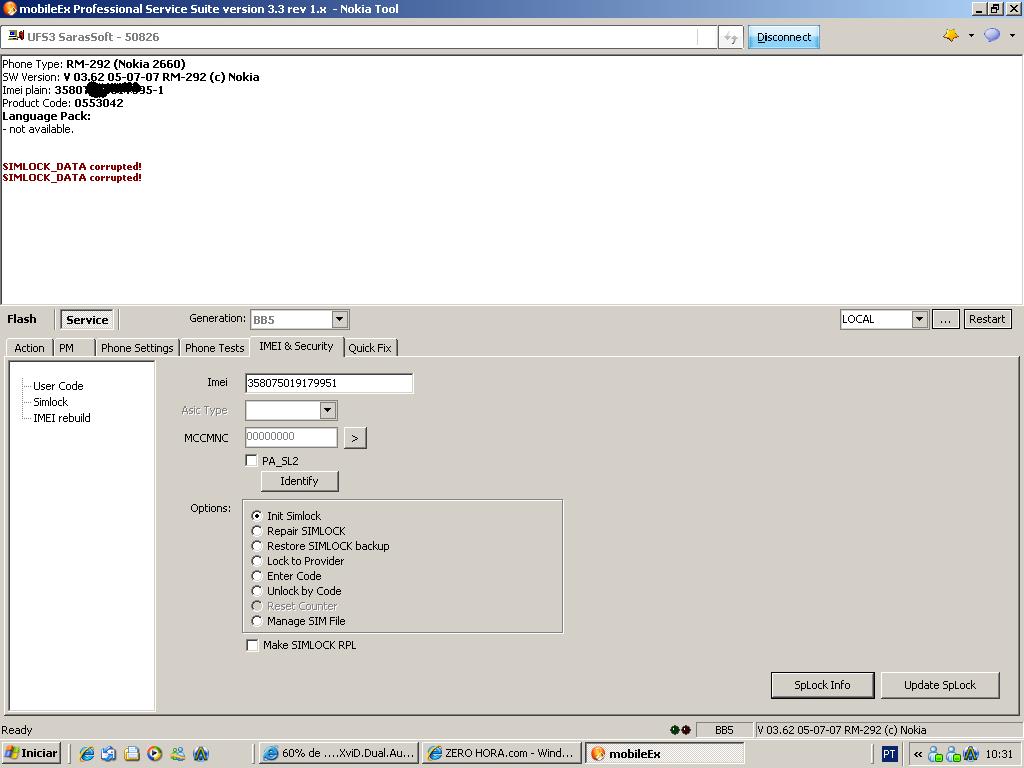Expand hidden tray icons chevron

click(918, 754)
